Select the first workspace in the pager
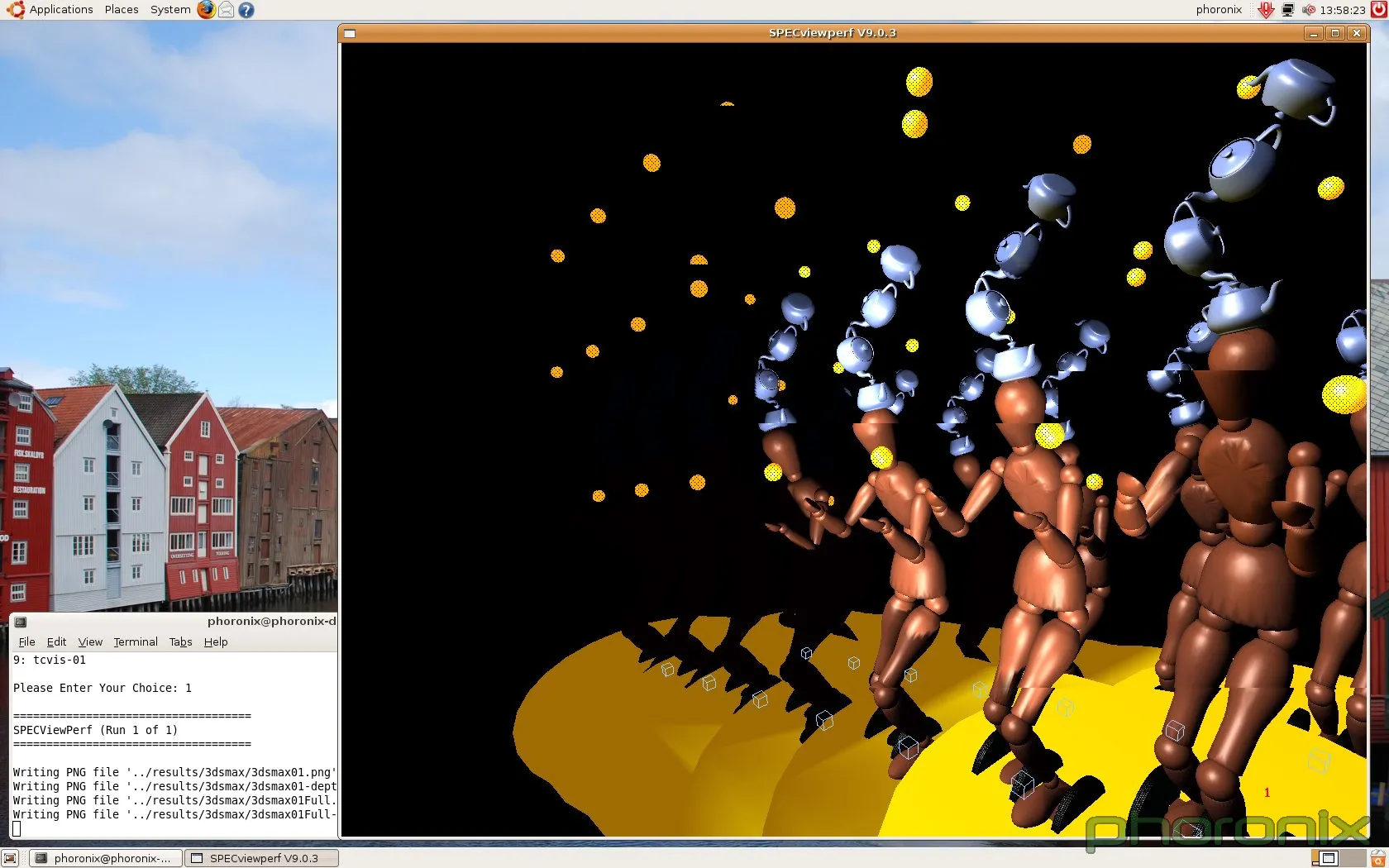 [x=1325, y=858]
